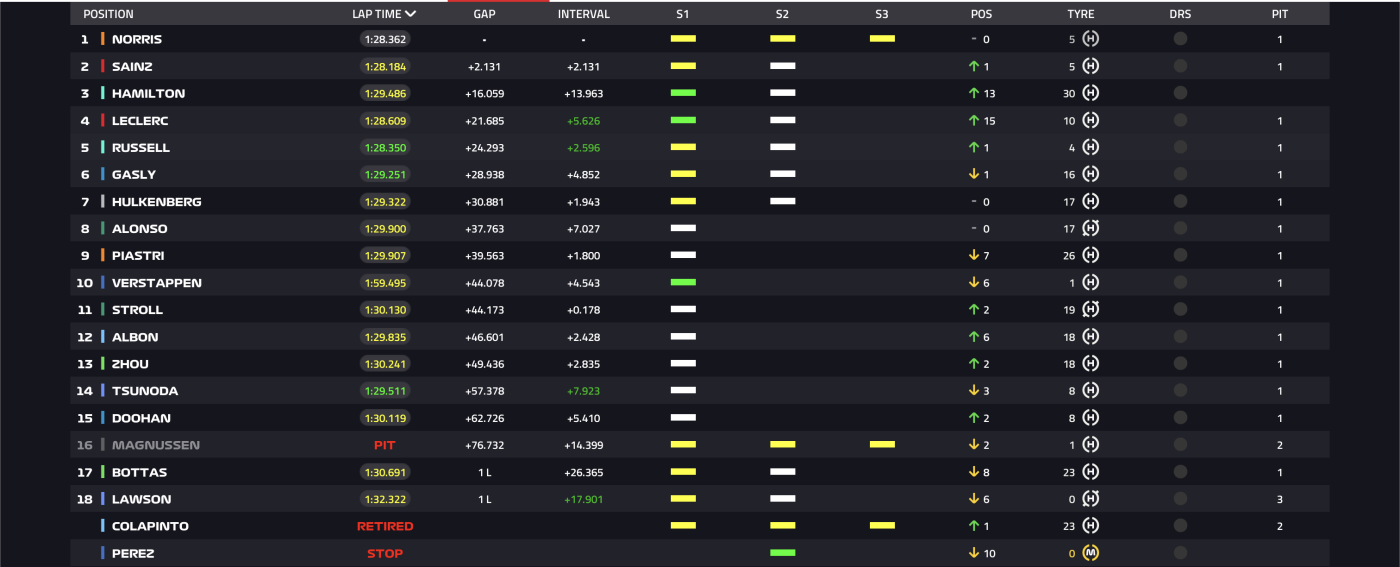The width and height of the screenshot is (1400, 567).
Task: Click the DRS indicator dot for Verstappen
Action: click(x=1180, y=282)
